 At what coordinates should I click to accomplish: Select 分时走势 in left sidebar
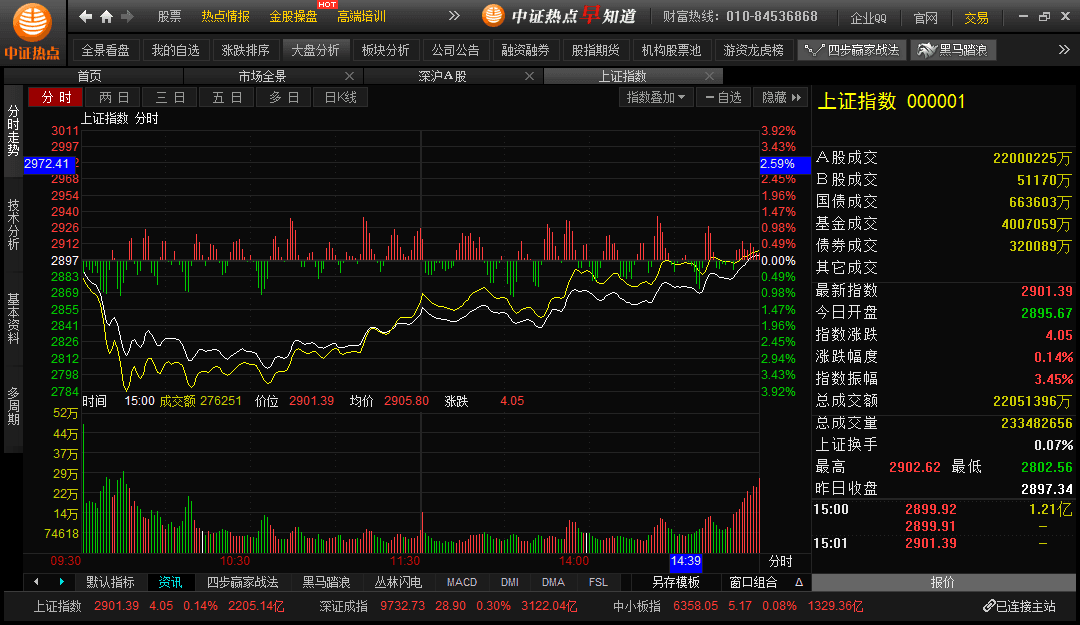click(x=13, y=131)
